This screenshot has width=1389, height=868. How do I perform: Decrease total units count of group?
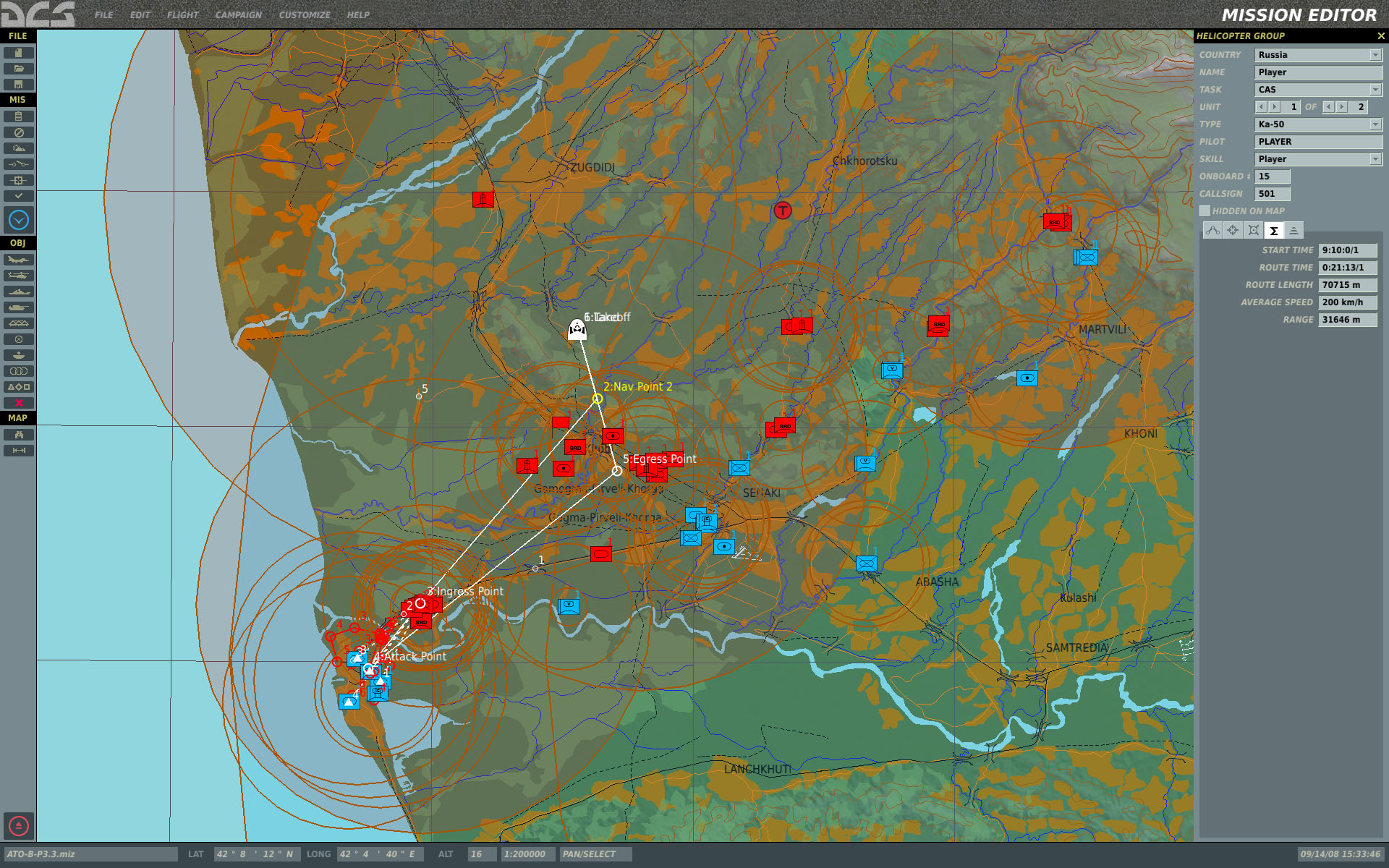pos(1328,107)
